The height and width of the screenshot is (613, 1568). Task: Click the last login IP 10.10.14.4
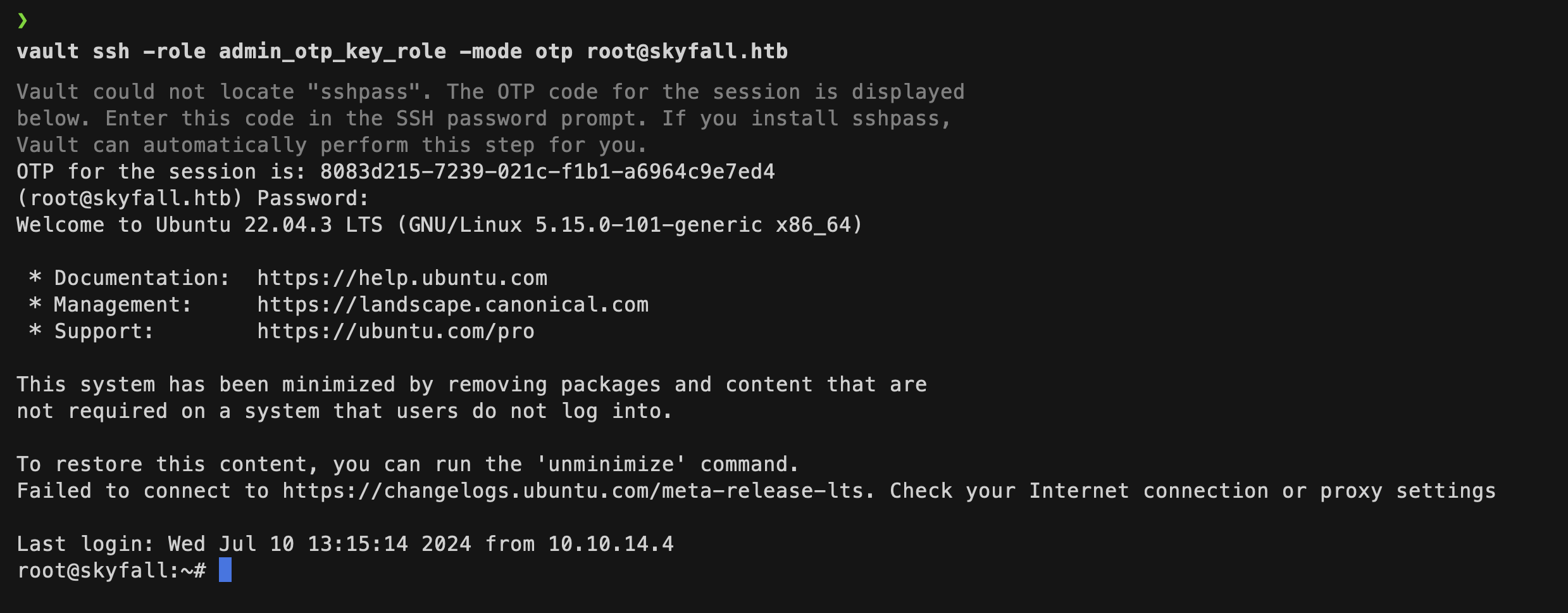(x=611, y=544)
